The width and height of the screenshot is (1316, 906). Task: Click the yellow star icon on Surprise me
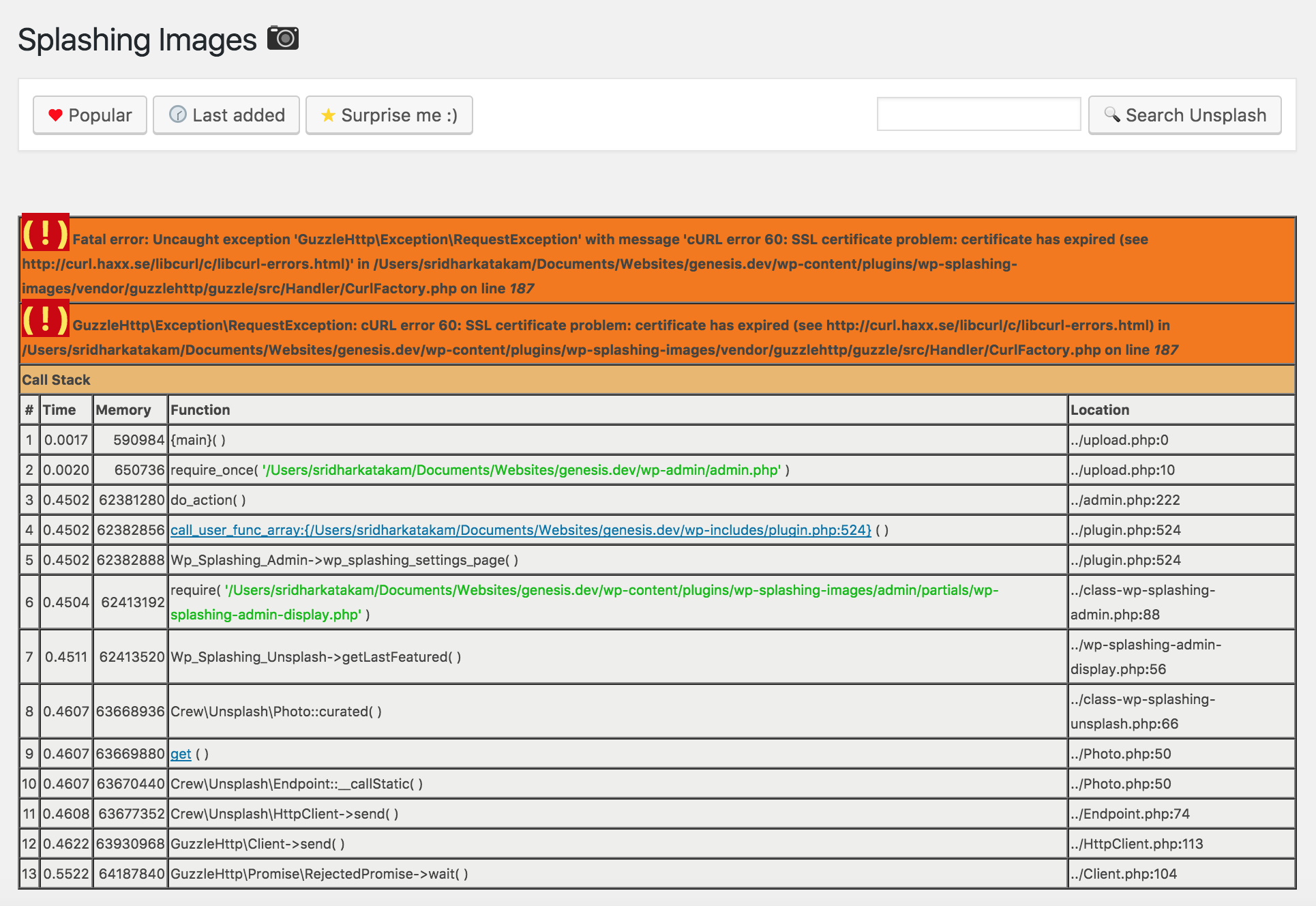pos(328,115)
